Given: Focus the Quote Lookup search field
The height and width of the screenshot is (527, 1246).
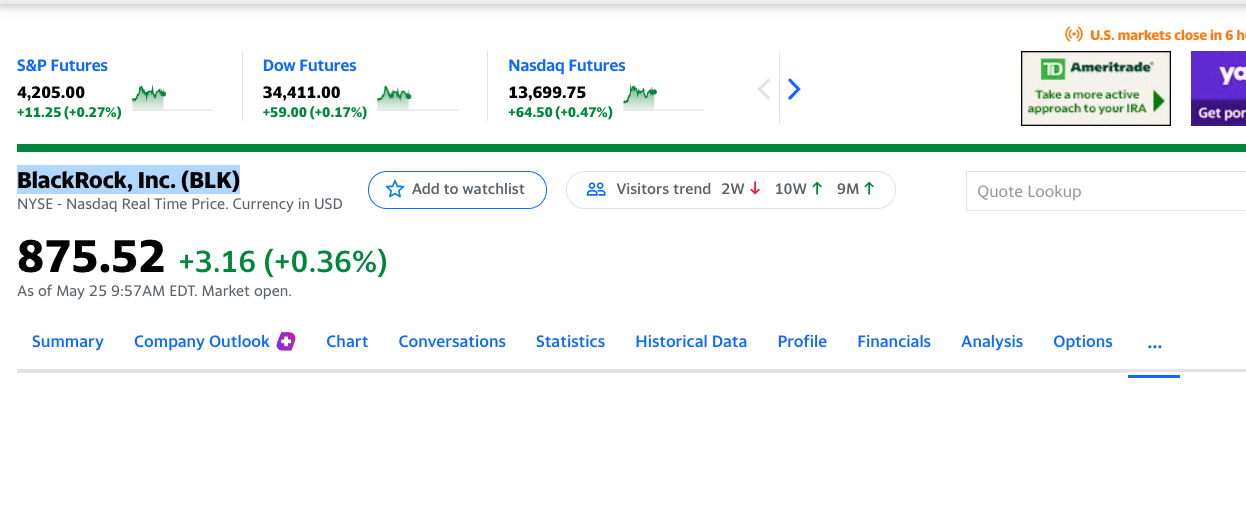Looking at the screenshot, I should coord(1106,191).
